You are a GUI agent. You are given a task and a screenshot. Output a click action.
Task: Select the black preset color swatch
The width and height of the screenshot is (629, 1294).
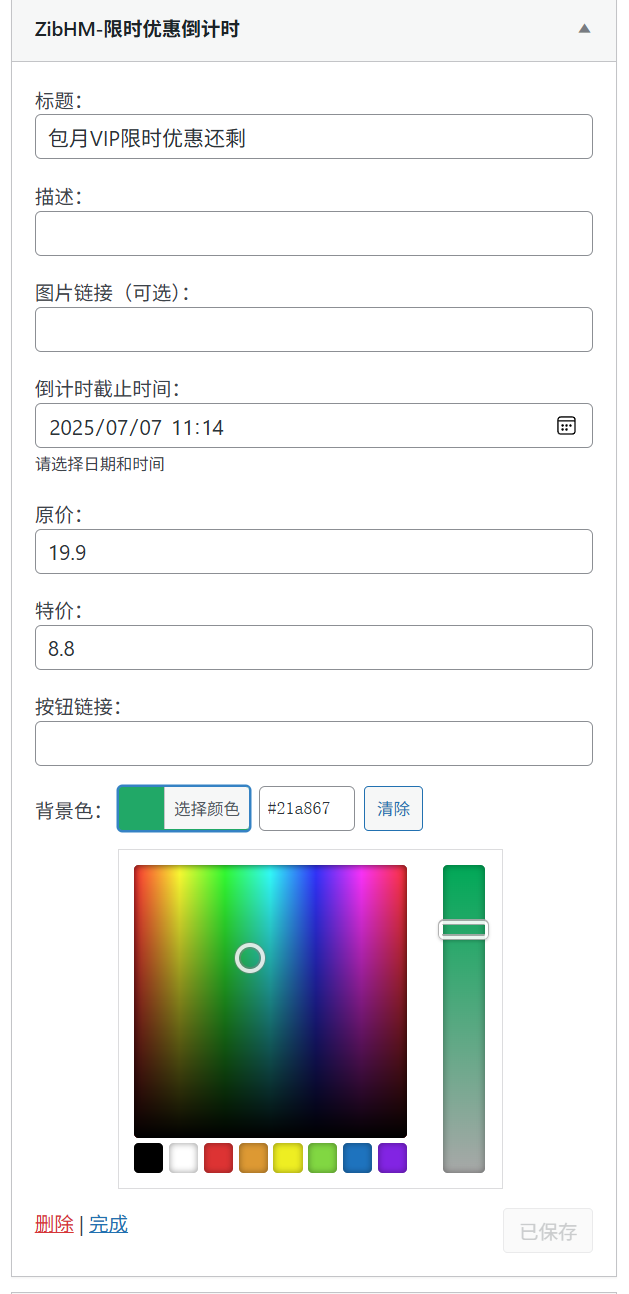click(x=147, y=1157)
